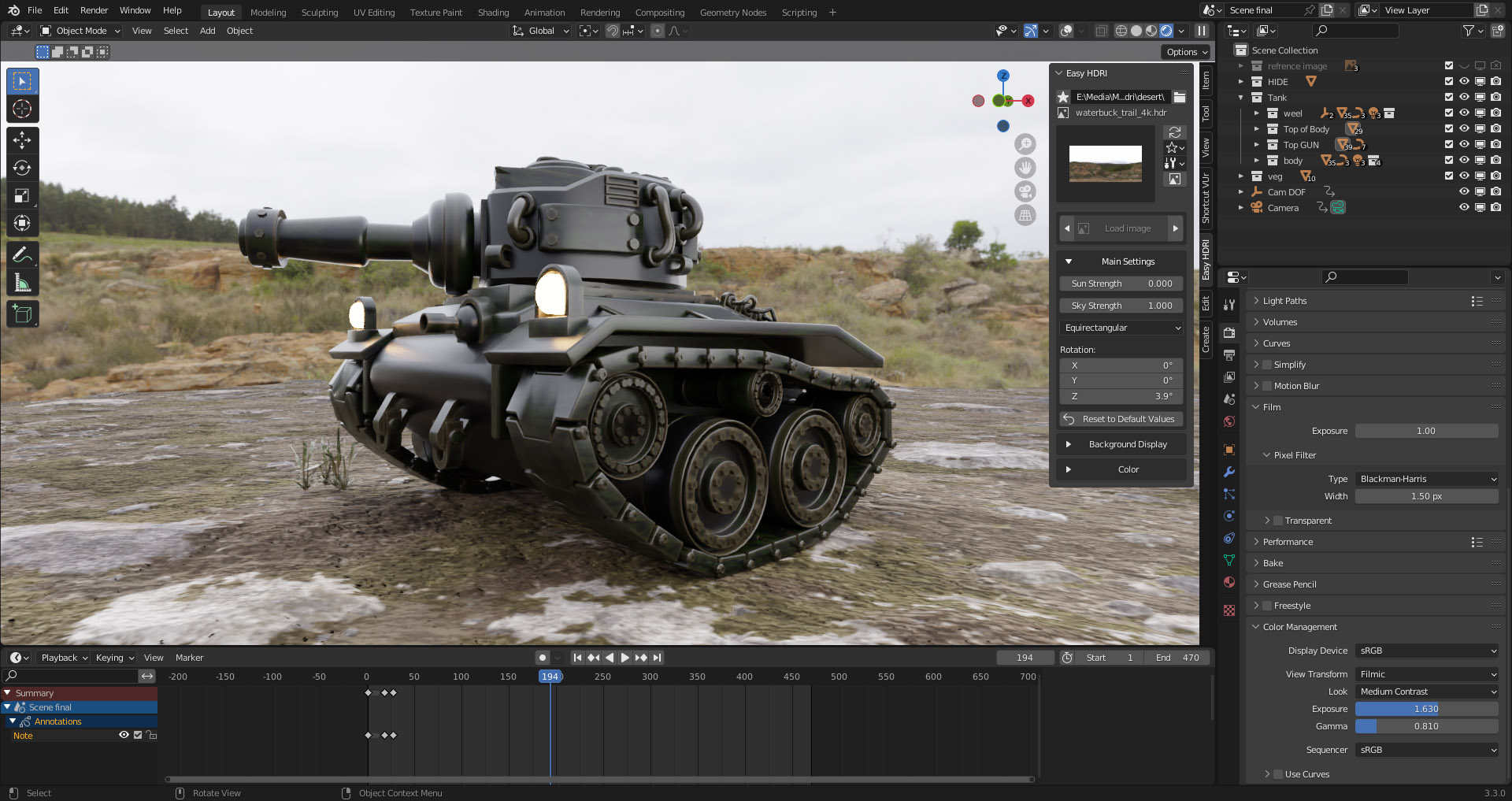Select the Rotate tool in the left toolbar
The width and height of the screenshot is (1512, 801).
point(22,166)
